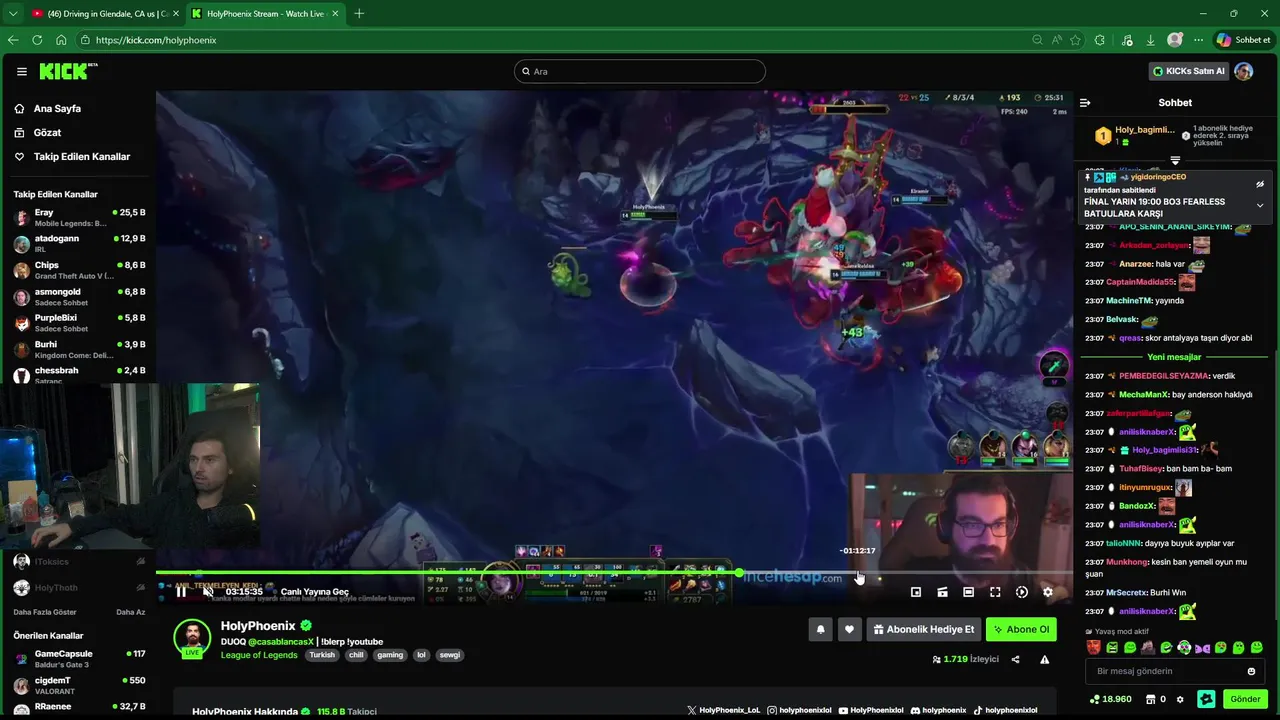Open cigdemT recommended channel
This screenshot has height=720, width=1280.
(x=80, y=685)
